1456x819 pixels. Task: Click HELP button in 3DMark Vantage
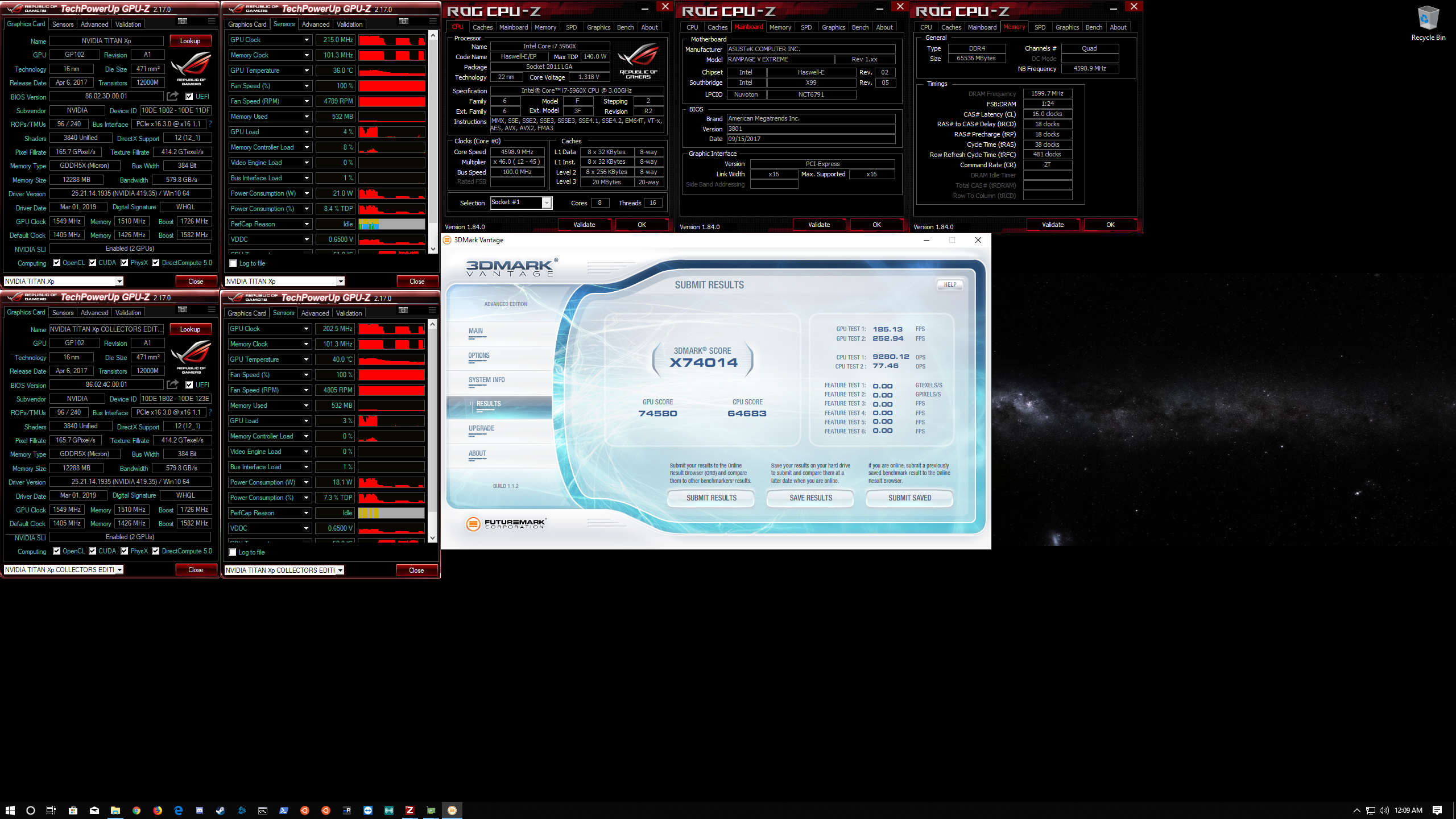click(x=950, y=284)
